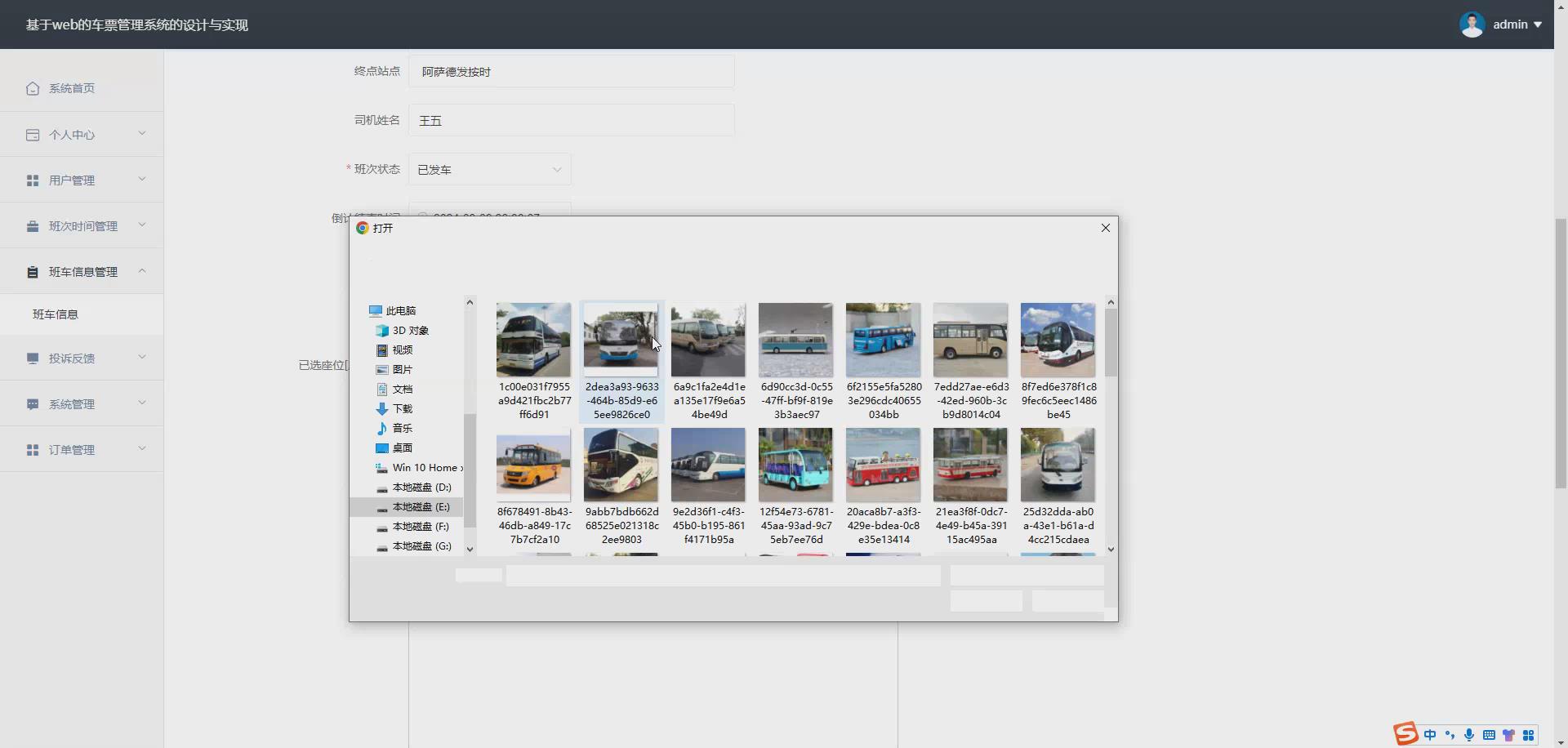Open the 班次状态 dropdown showing 已发车

[490, 170]
